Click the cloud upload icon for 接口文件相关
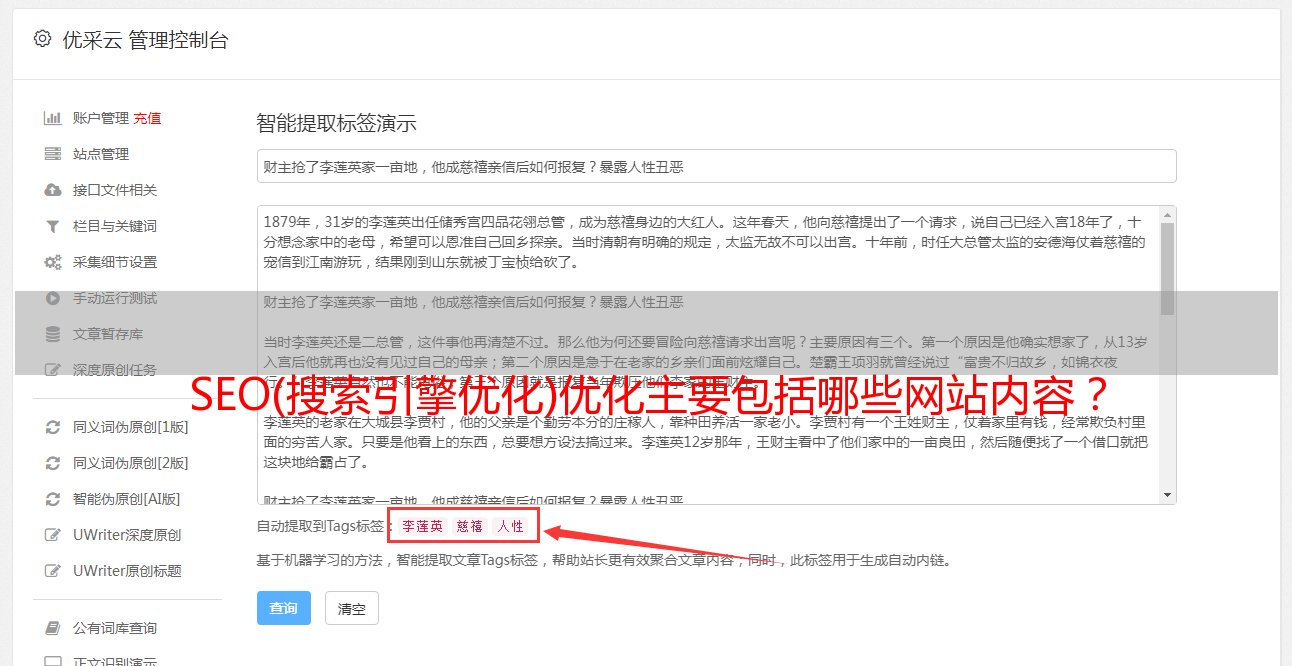Viewport: 1292px width, 666px height. point(52,190)
